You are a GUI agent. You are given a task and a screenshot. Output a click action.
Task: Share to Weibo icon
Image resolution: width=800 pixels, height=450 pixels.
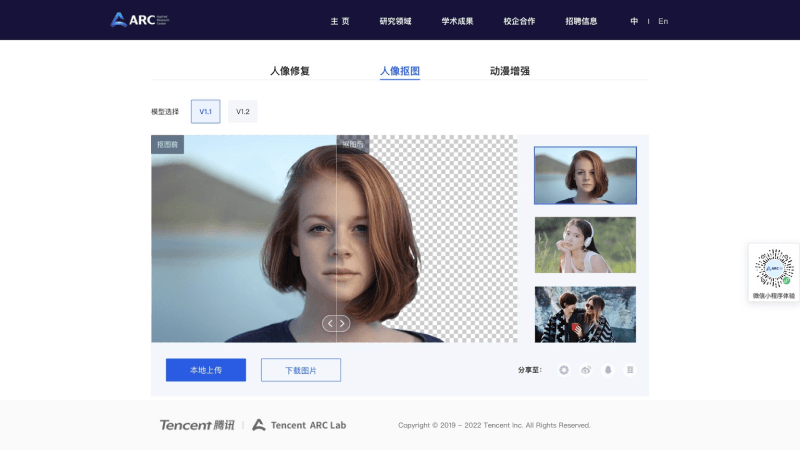[x=586, y=370]
